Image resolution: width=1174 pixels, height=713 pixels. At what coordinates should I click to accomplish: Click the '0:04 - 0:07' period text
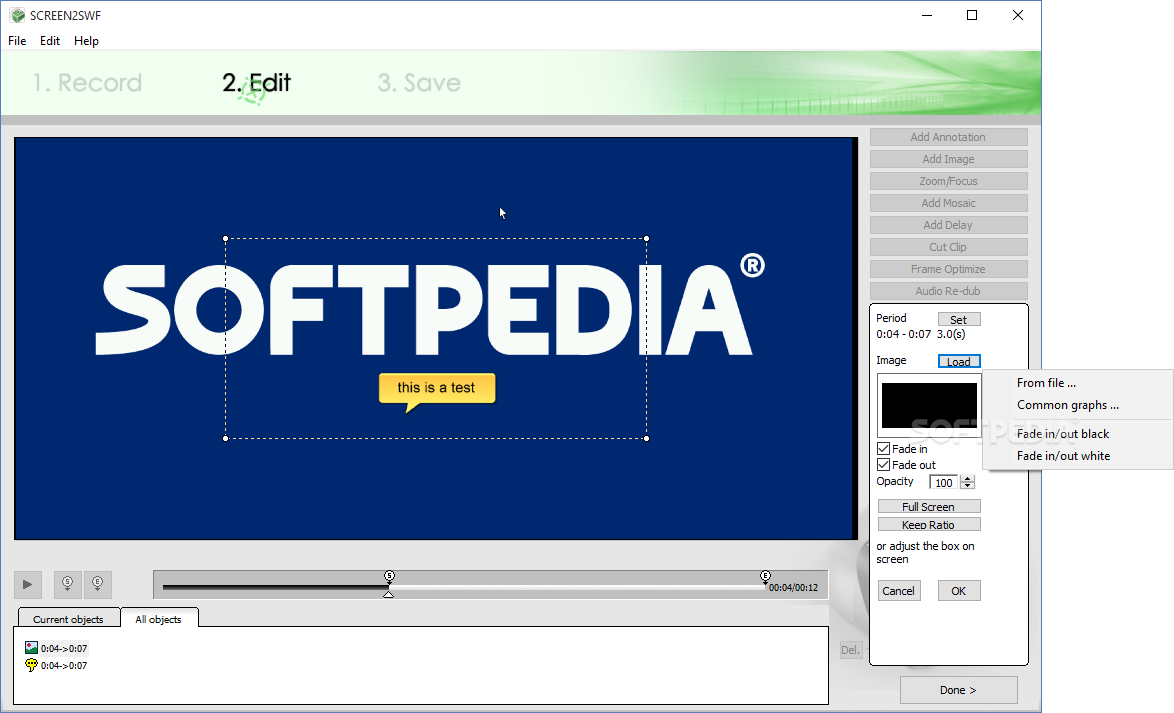(x=904, y=334)
